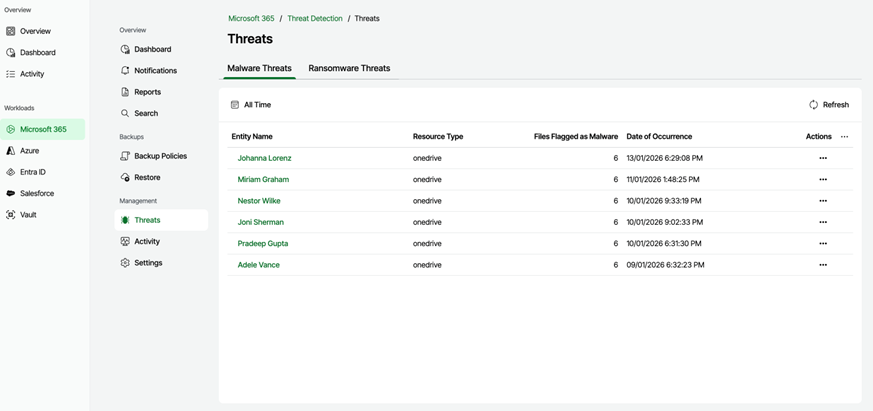Screen dimensions: 873x411
Task: Click the date 09/01/2026 6:32:23 PM
Action: click(x=665, y=265)
